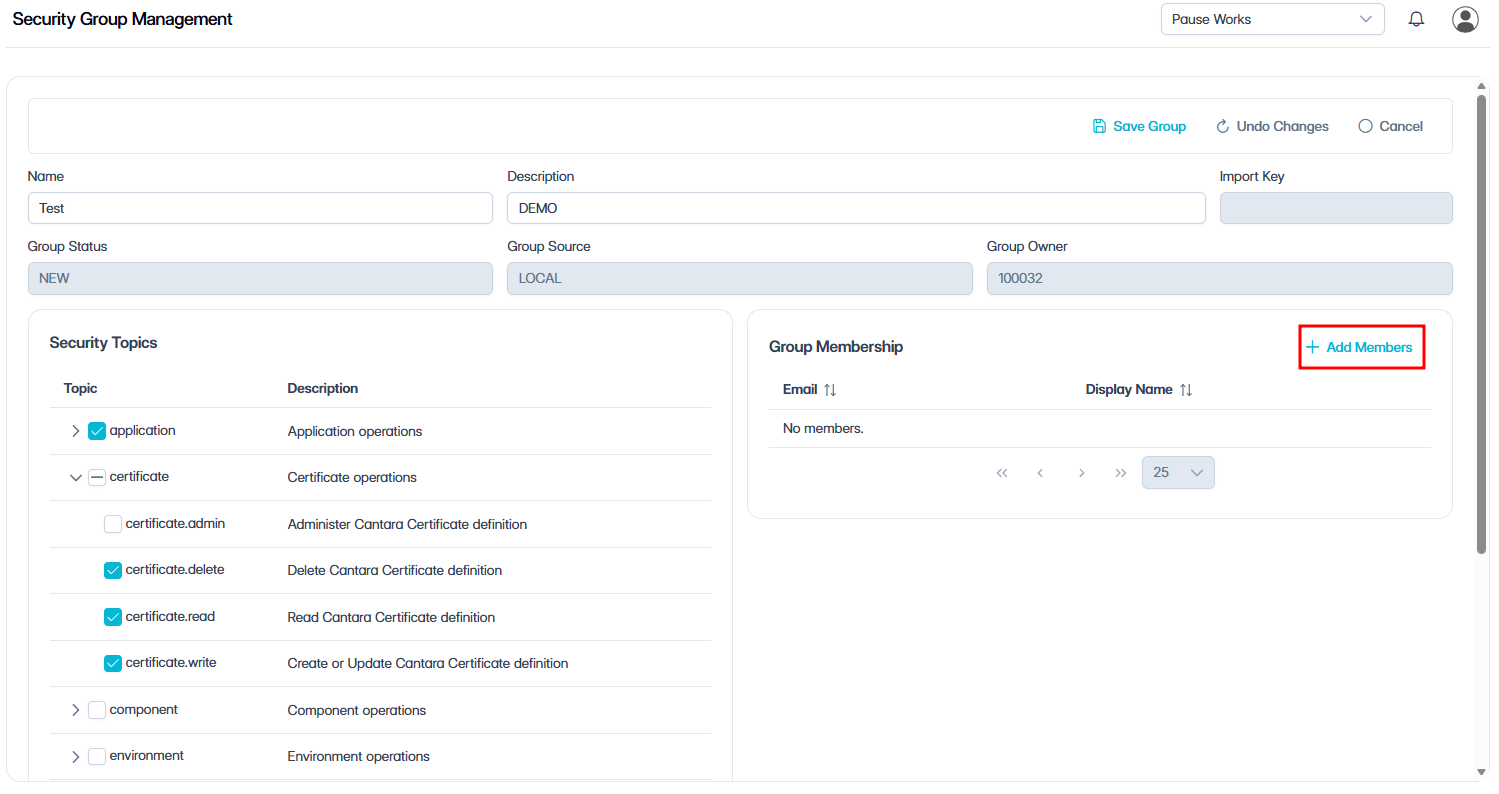Screen dimensions: 1499x794
Task: Click Undo Changes
Action: tap(1272, 126)
